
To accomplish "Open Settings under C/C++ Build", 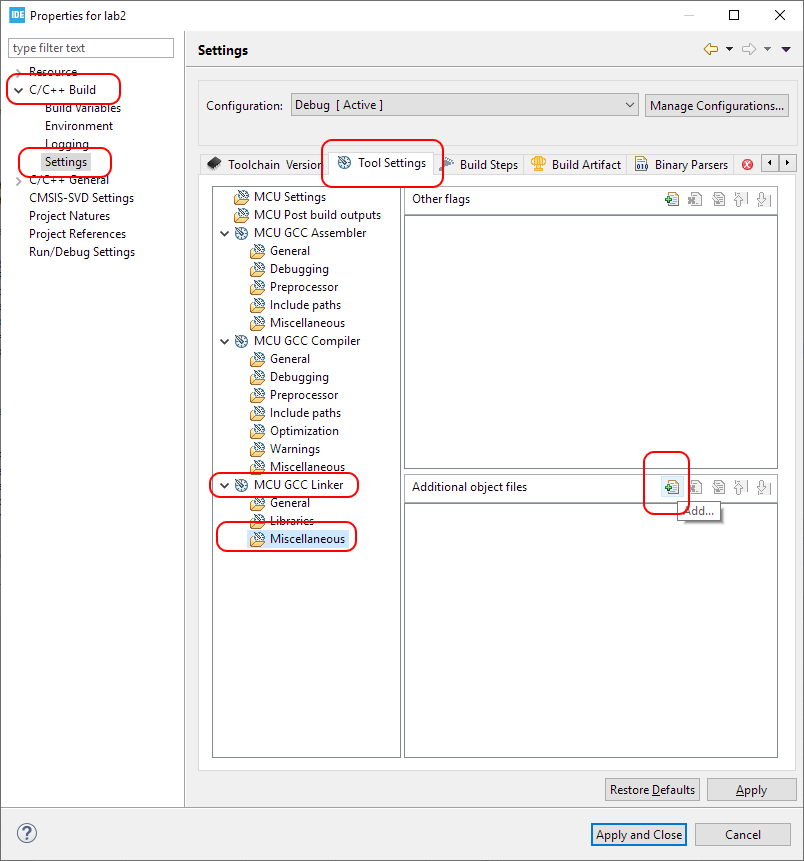I will pyautogui.click(x=66, y=161).
